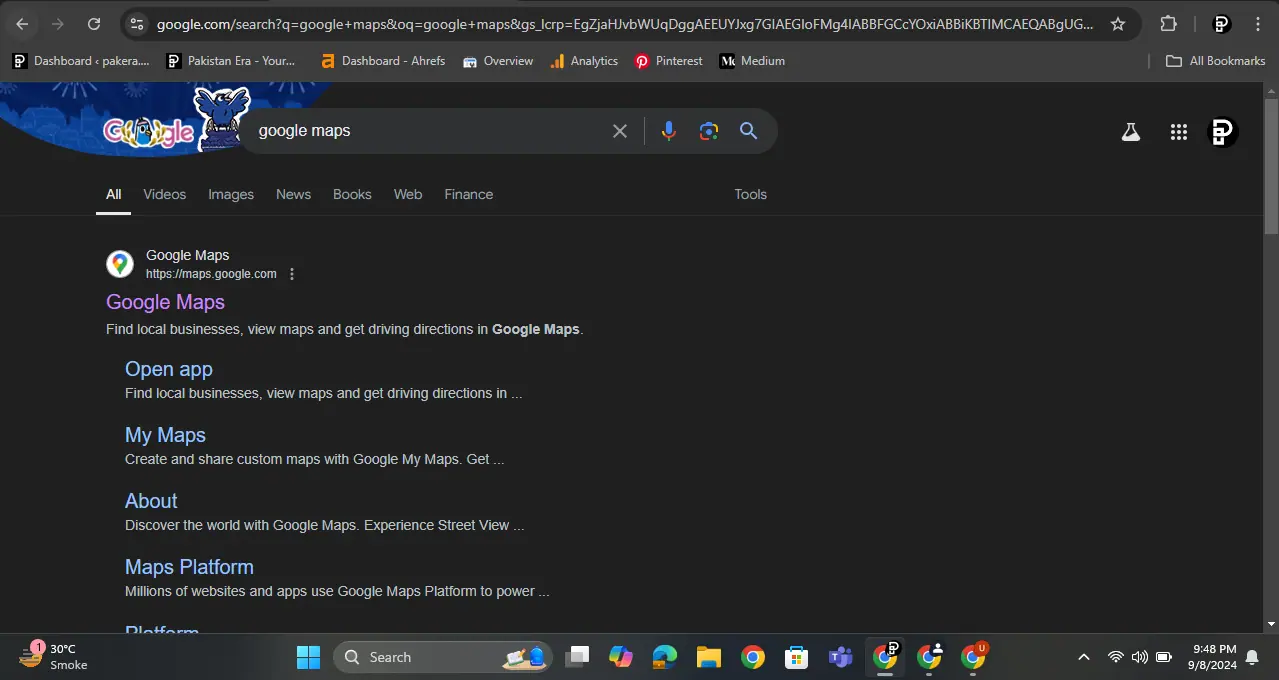
Task: Open the Google apps grid
Action: (1178, 132)
